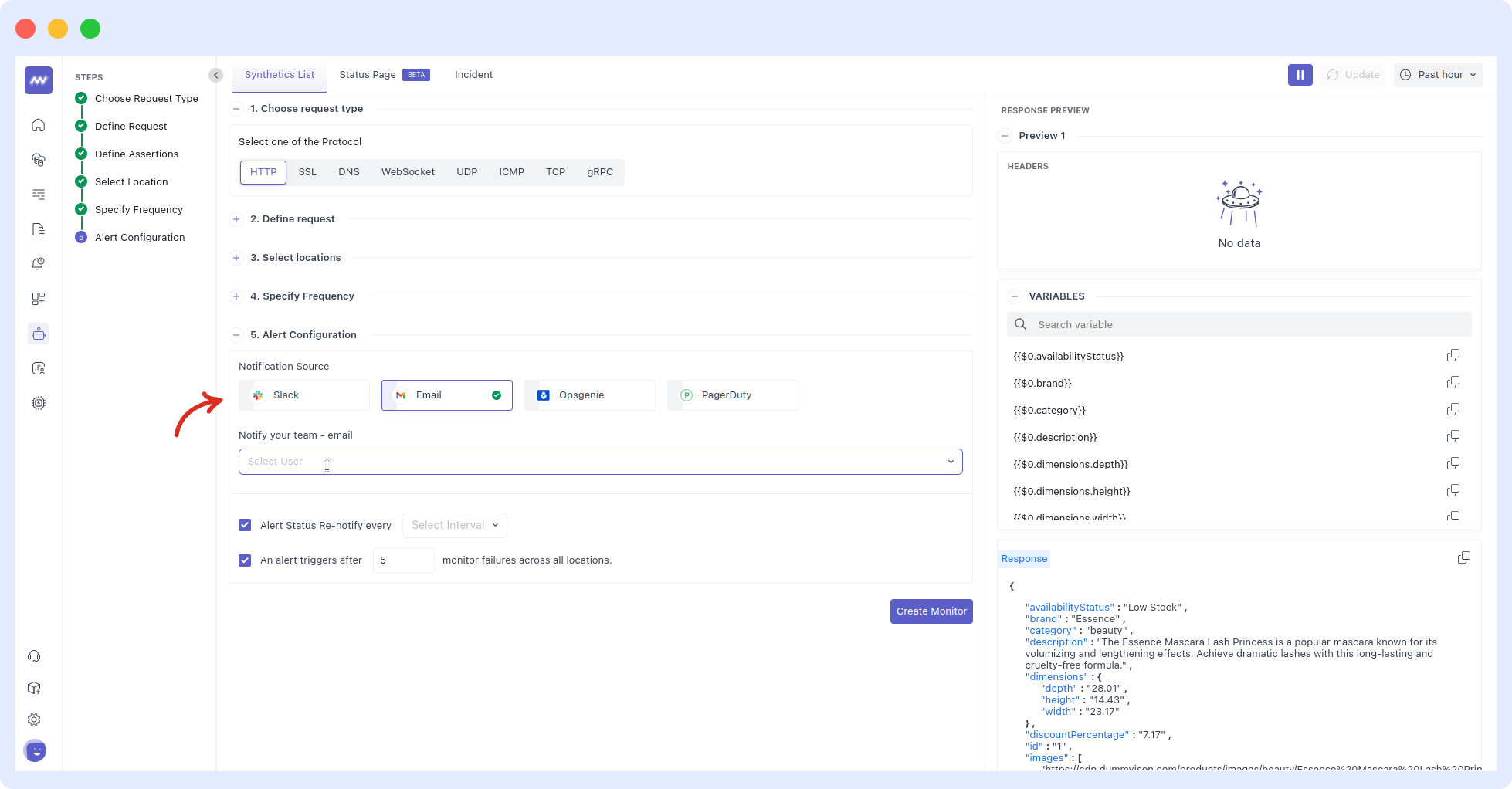The height and width of the screenshot is (789, 1512).
Task: Open the Select User dropdown
Action: [x=600, y=462]
